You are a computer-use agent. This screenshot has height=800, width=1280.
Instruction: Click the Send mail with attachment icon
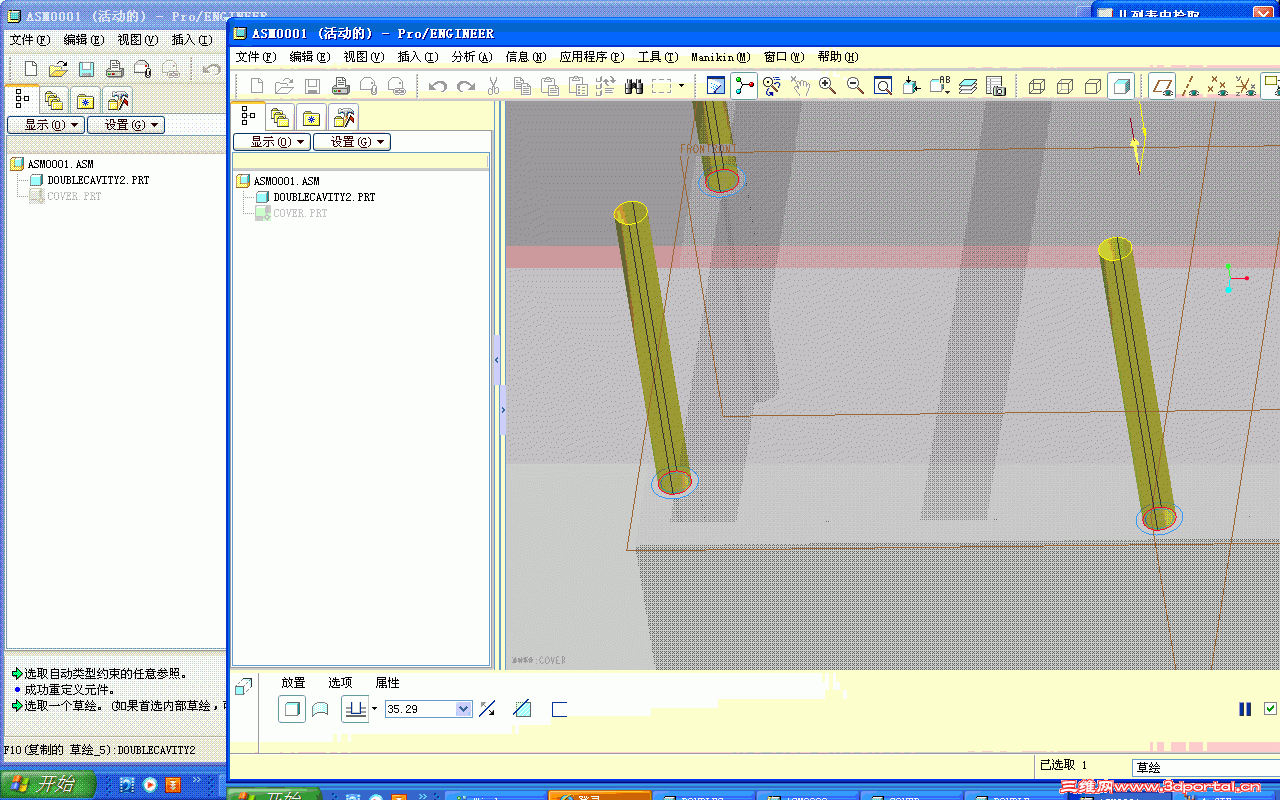(x=369, y=86)
